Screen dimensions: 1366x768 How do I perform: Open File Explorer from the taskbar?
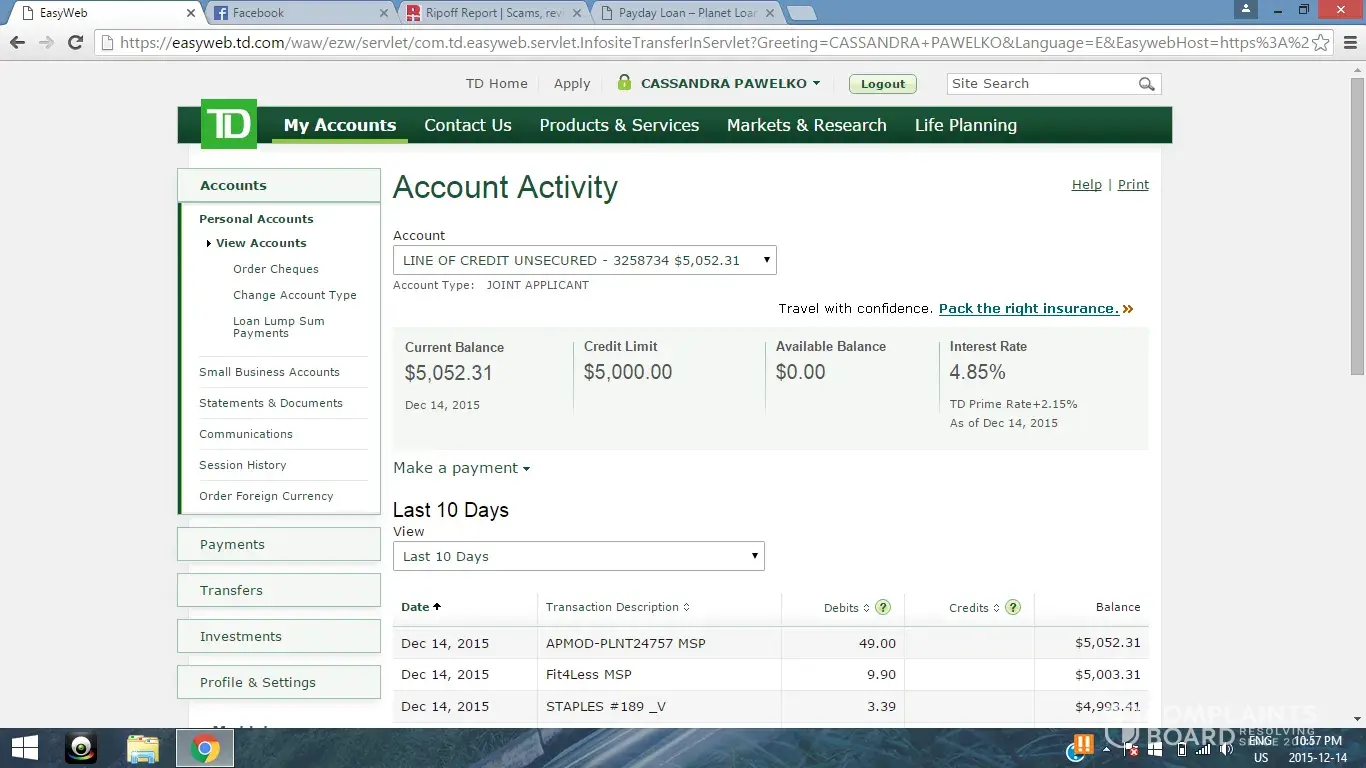pyautogui.click(x=143, y=748)
